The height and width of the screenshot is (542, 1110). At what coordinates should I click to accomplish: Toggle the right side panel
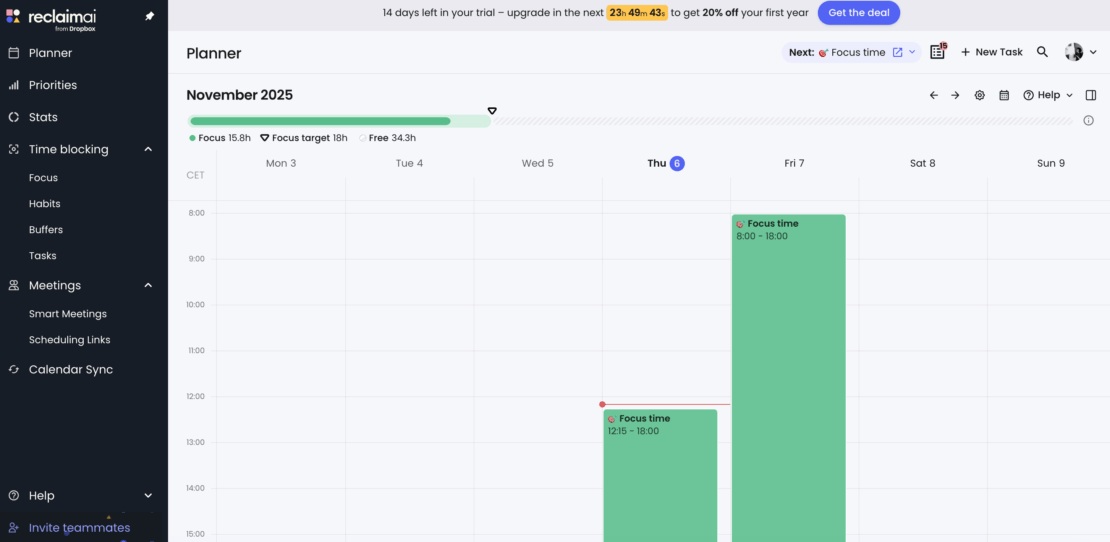(x=1090, y=95)
